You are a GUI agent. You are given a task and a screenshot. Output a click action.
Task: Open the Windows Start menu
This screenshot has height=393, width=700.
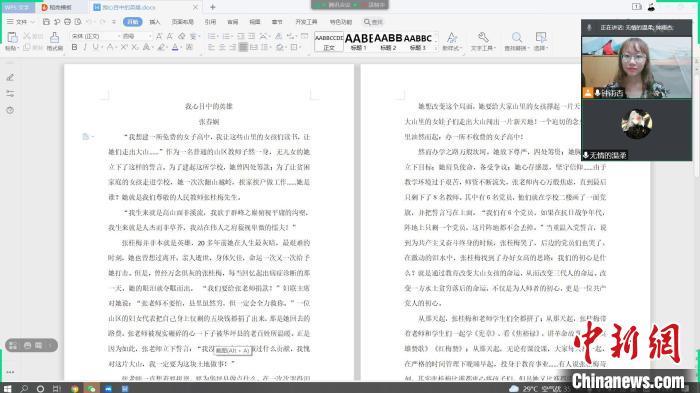[x=8, y=389]
